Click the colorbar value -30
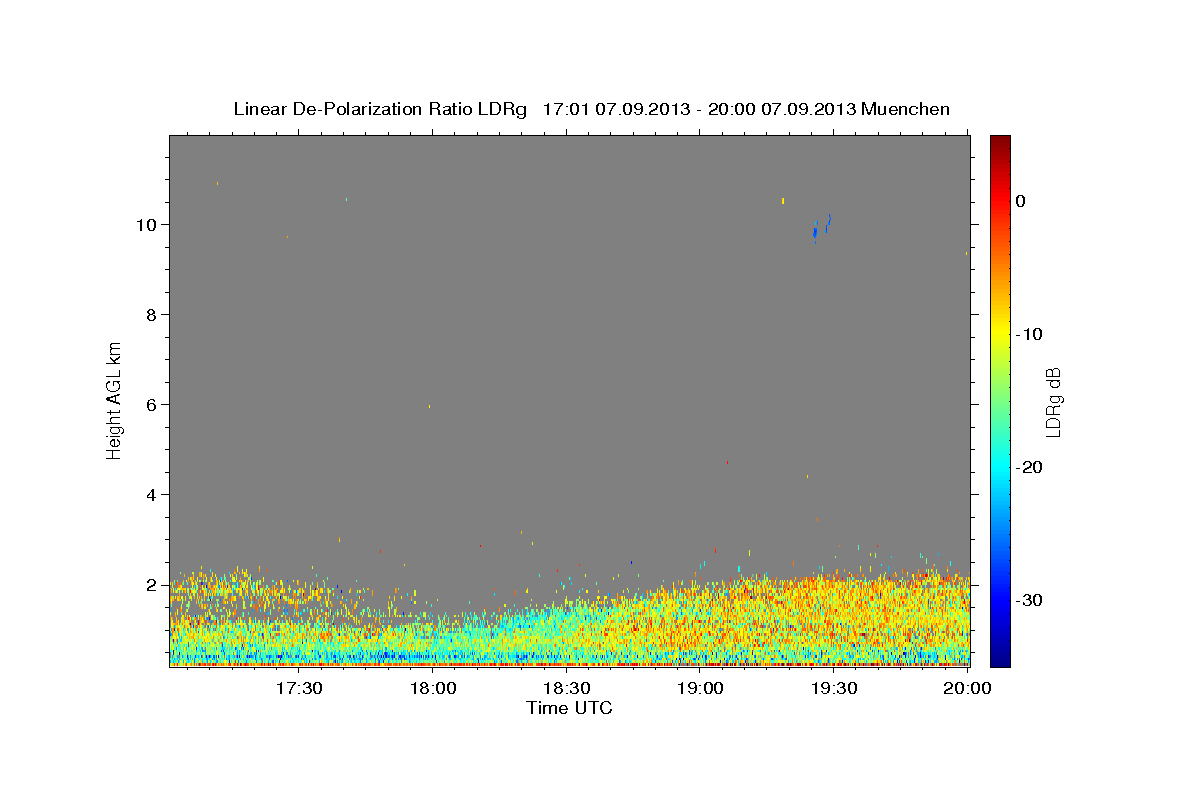 click(x=1029, y=600)
